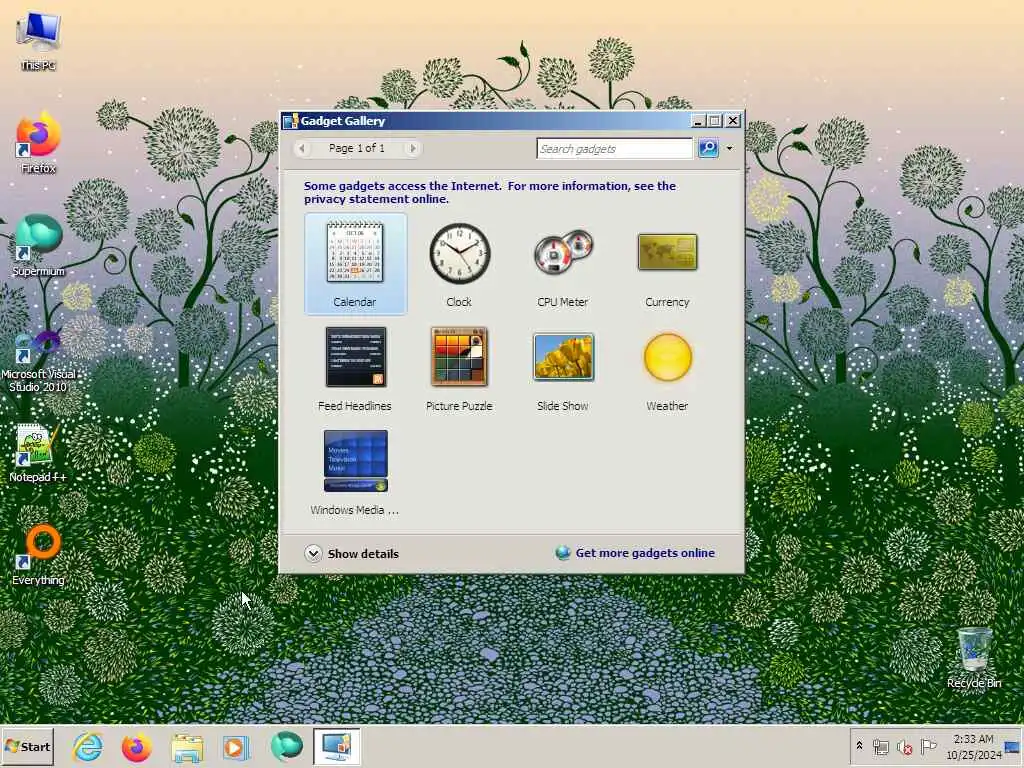The height and width of the screenshot is (768, 1024).
Task: Choose the CPU Meter gadget
Action: click(563, 264)
